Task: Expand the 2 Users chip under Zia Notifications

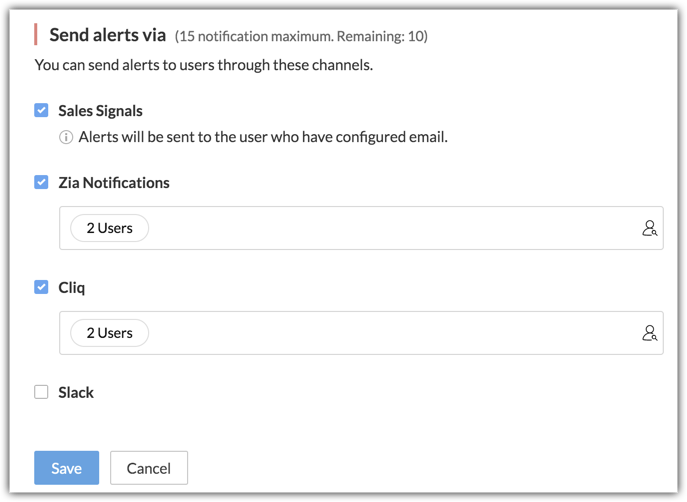Action: click(x=109, y=228)
